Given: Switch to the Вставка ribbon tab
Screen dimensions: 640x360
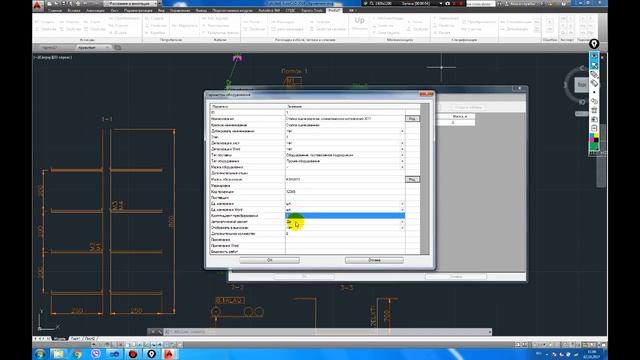Looking at the screenshot, I should click(x=74, y=11).
